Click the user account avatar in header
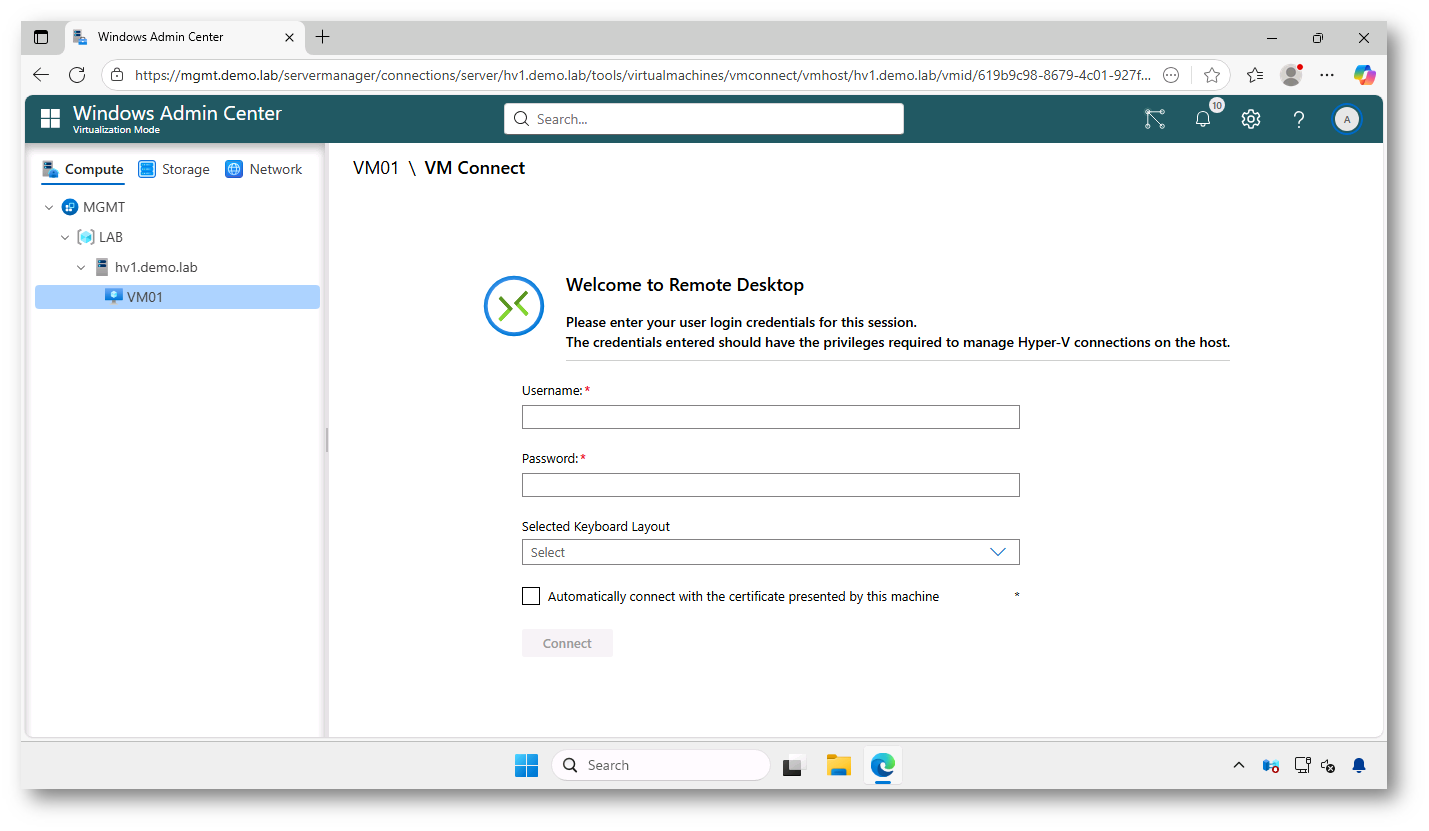1429x831 pixels. [x=1346, y=119]
